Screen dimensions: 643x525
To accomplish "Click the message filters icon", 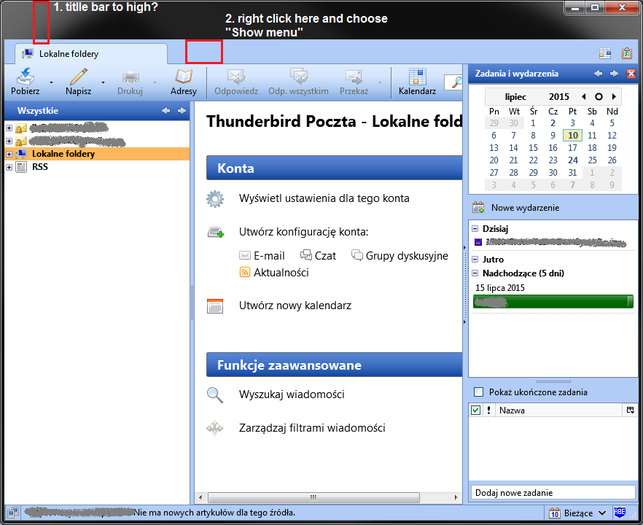I will click(x=215, y=428).
